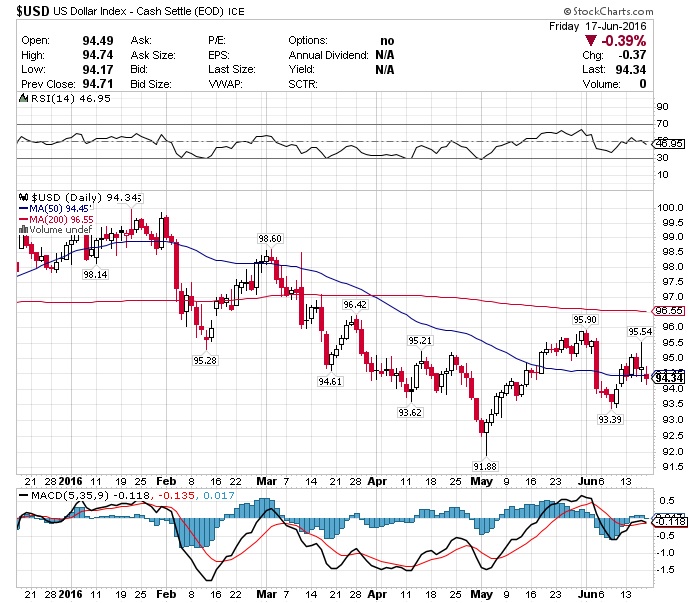Click the 94.34 last price axis tag

click(x=670, y=378)
